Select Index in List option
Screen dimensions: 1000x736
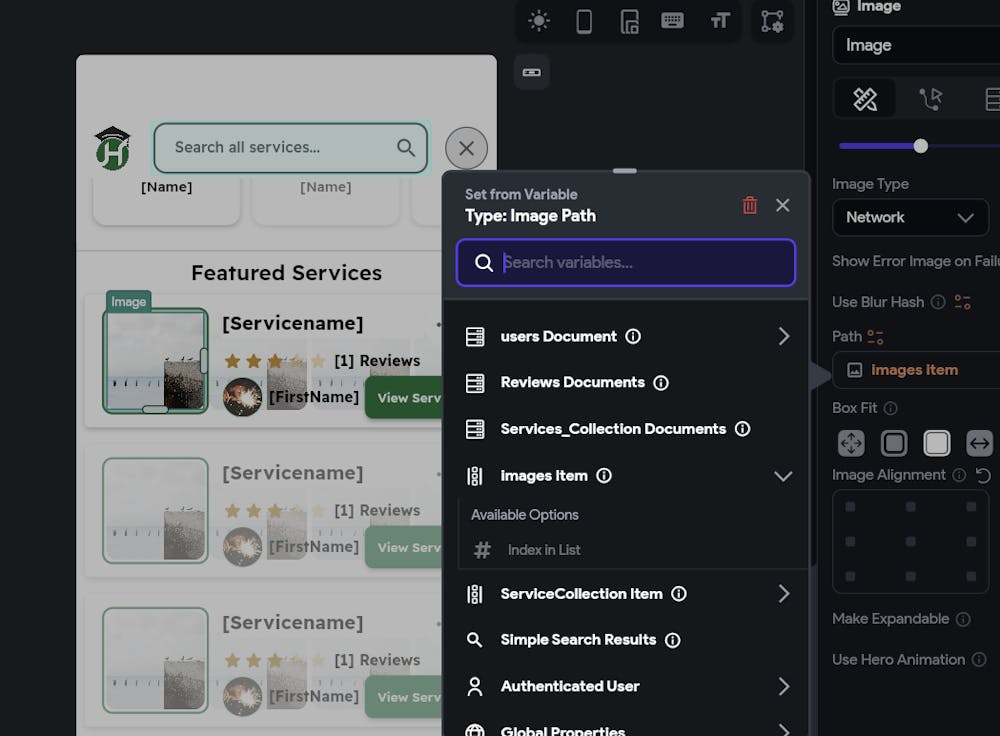click(x=543, y=550)
